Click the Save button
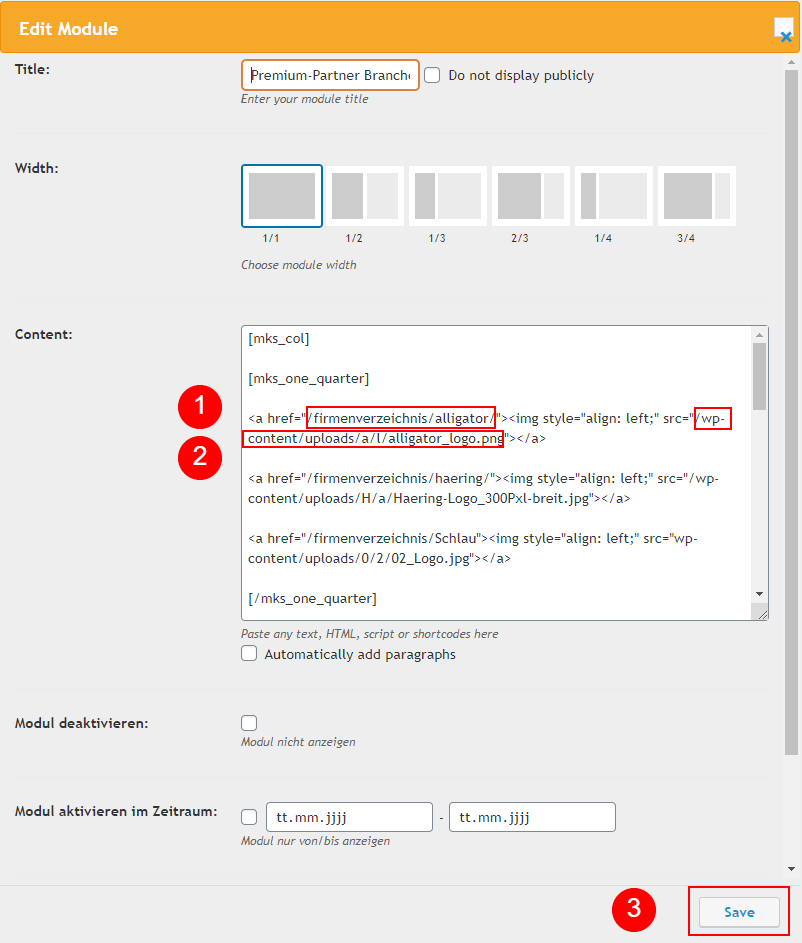The image size is (802, 943). click(739, 912)
